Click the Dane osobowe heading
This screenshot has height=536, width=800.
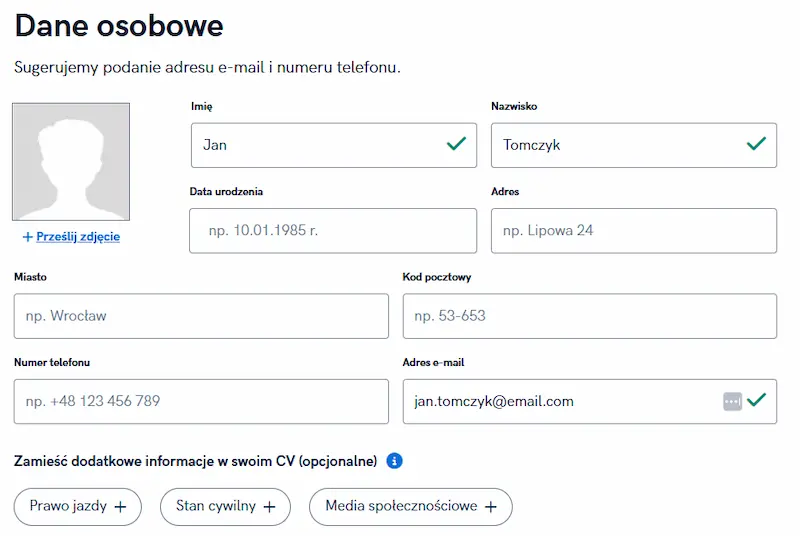[x=119, y=26]
